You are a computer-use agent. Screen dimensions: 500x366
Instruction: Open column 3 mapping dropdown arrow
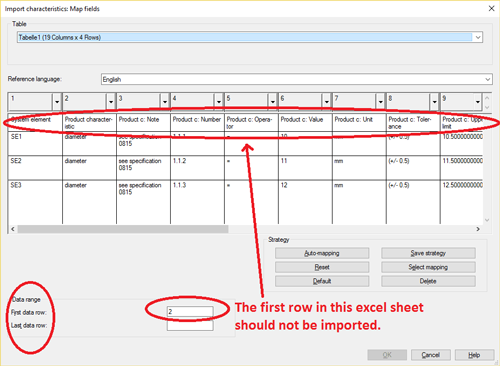point(165,101)
